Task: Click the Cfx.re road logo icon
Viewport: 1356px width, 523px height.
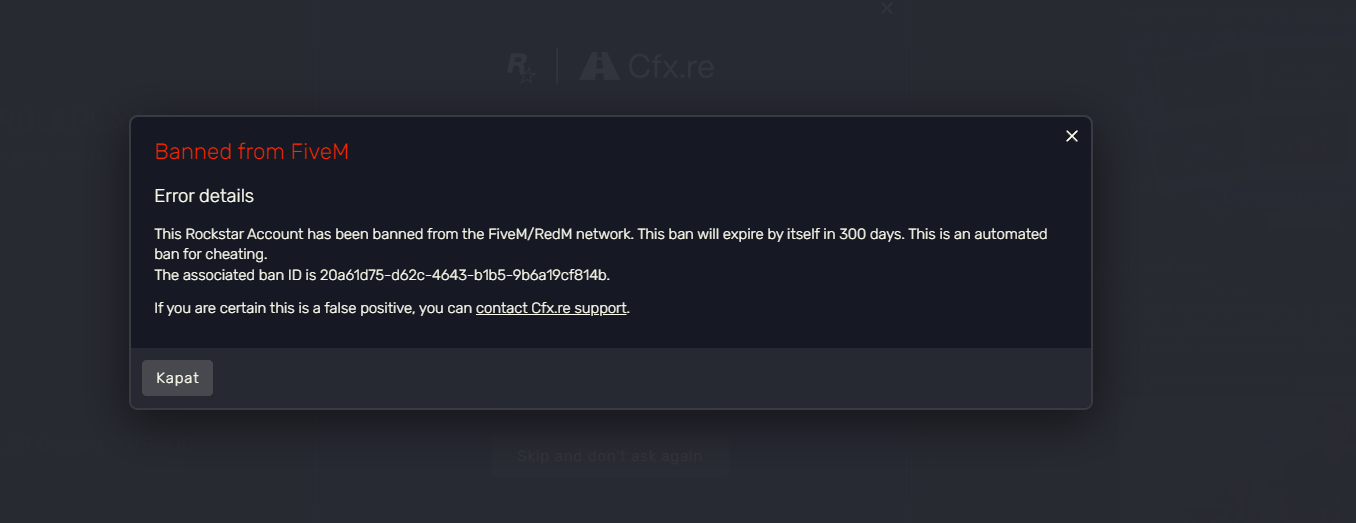Action: [599, 66]
